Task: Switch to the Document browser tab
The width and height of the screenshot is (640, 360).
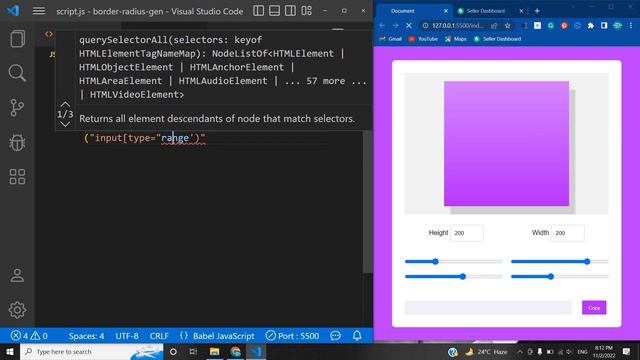Action: pos(413,11)
